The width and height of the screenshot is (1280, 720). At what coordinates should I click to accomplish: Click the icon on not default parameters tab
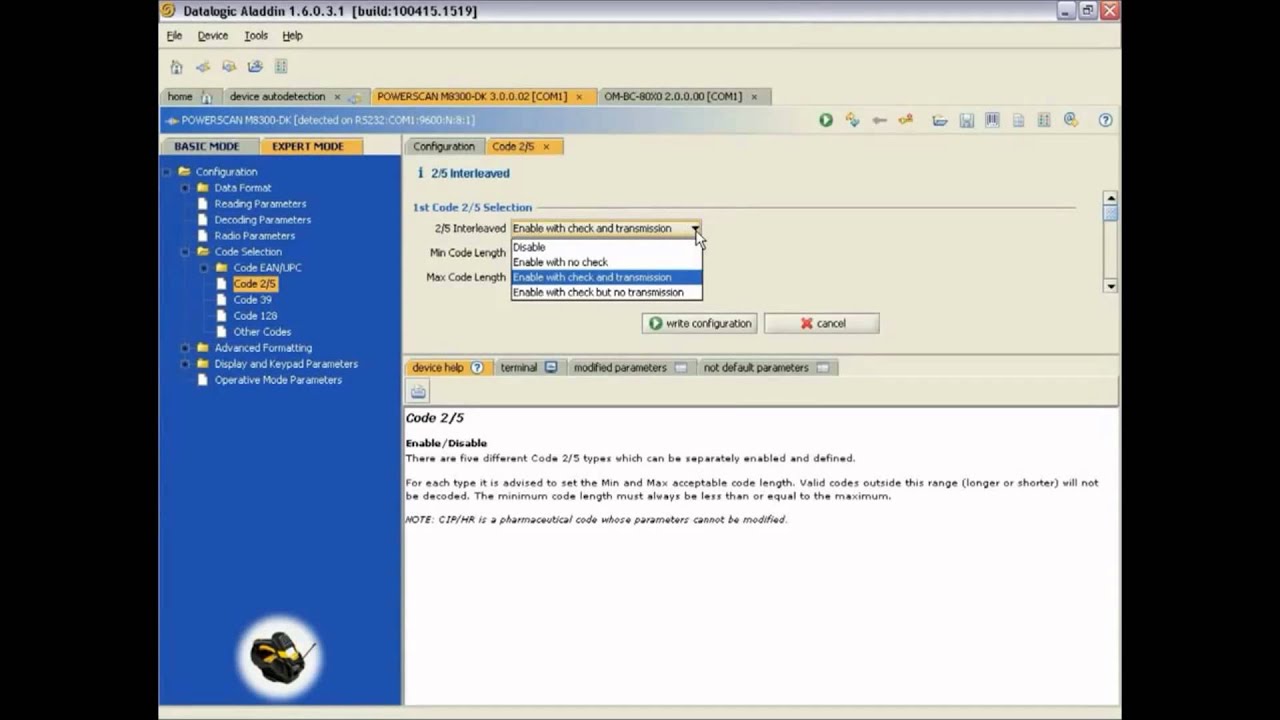click(823, 367)
